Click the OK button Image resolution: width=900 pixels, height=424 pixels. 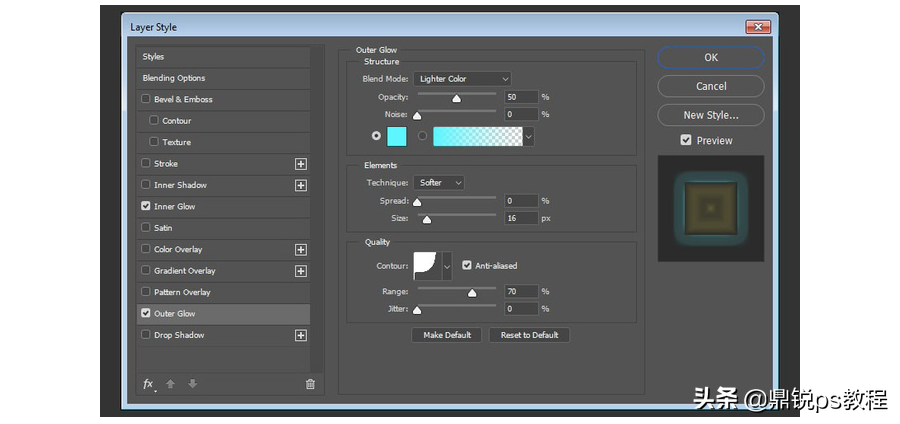(x=711, y=57)
